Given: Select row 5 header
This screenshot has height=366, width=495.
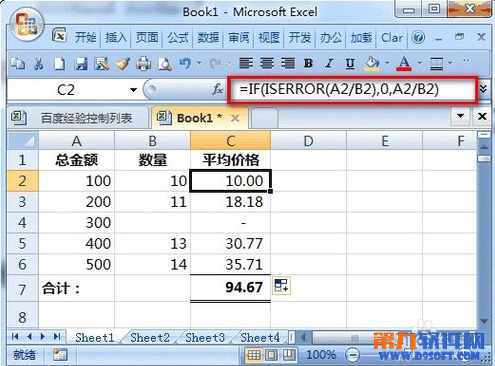Looking at the screenshot, I should pos(22,244).
